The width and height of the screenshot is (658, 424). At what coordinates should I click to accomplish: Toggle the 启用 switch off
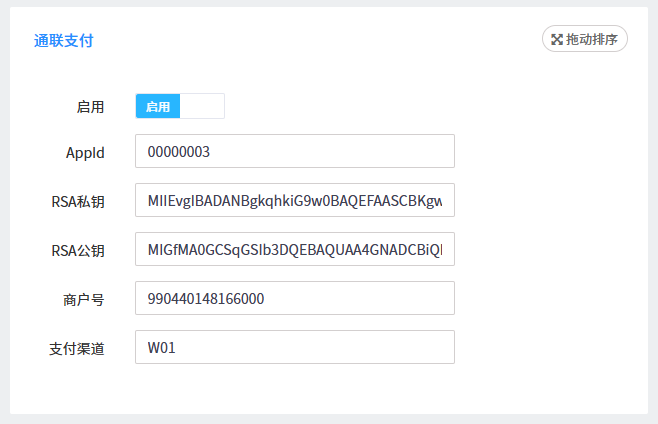180,106
